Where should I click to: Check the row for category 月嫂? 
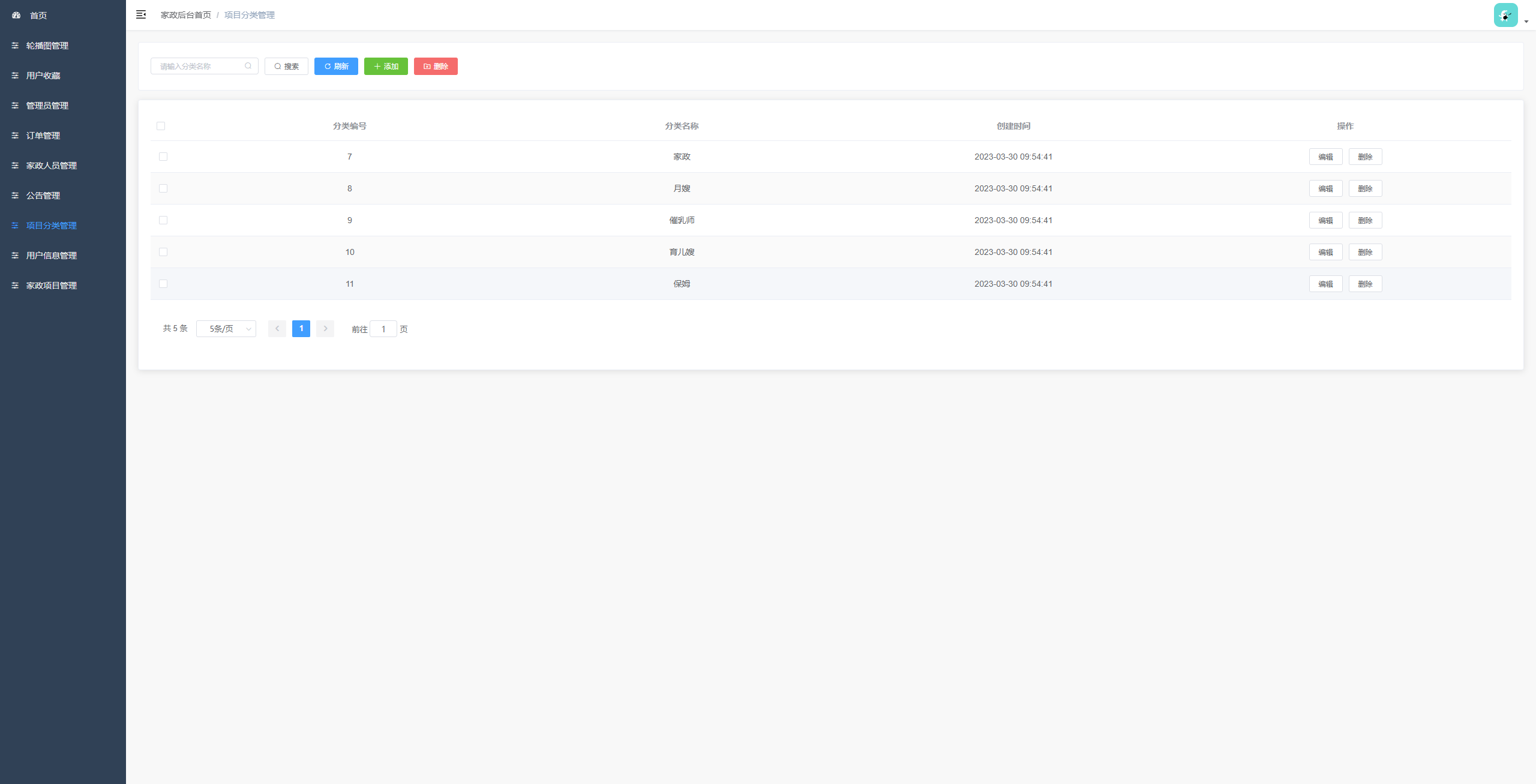click(163, 188)
